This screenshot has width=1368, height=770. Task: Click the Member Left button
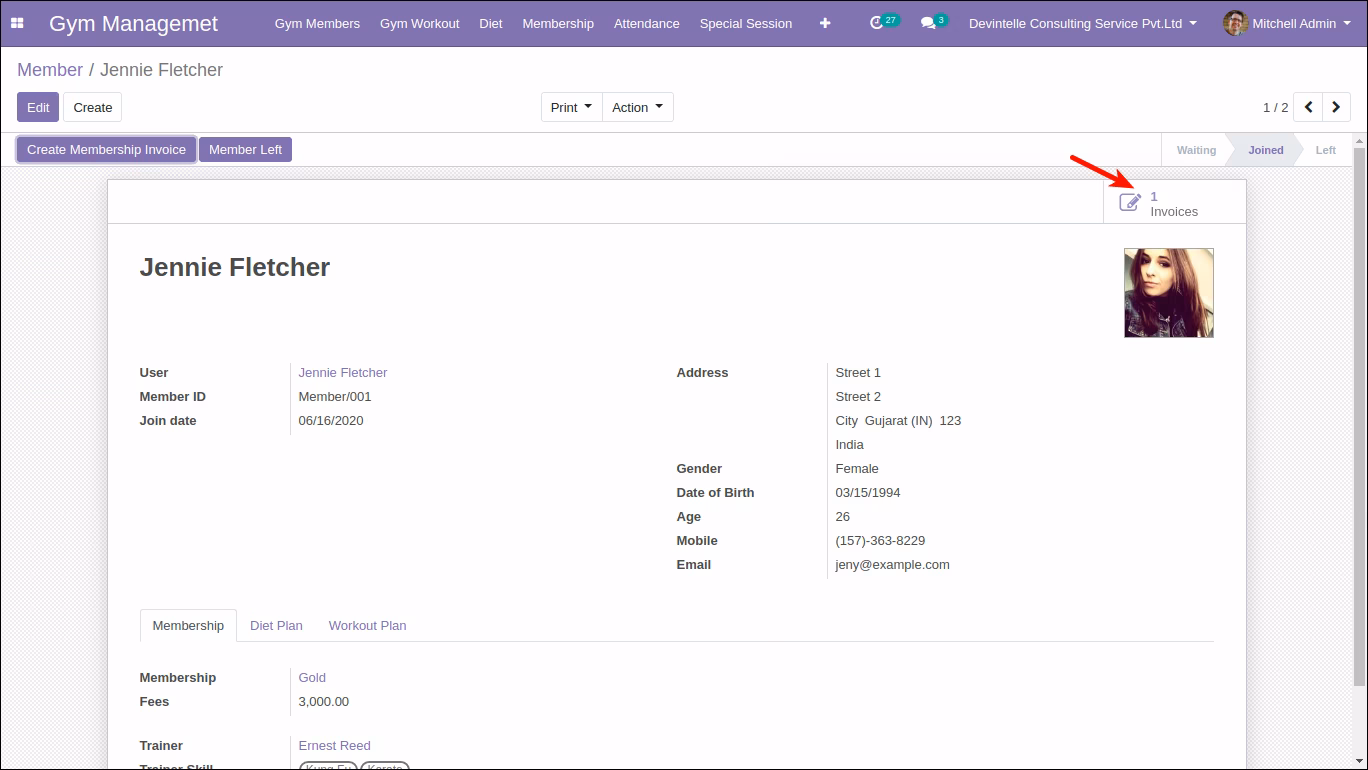[x=245, y=149]
